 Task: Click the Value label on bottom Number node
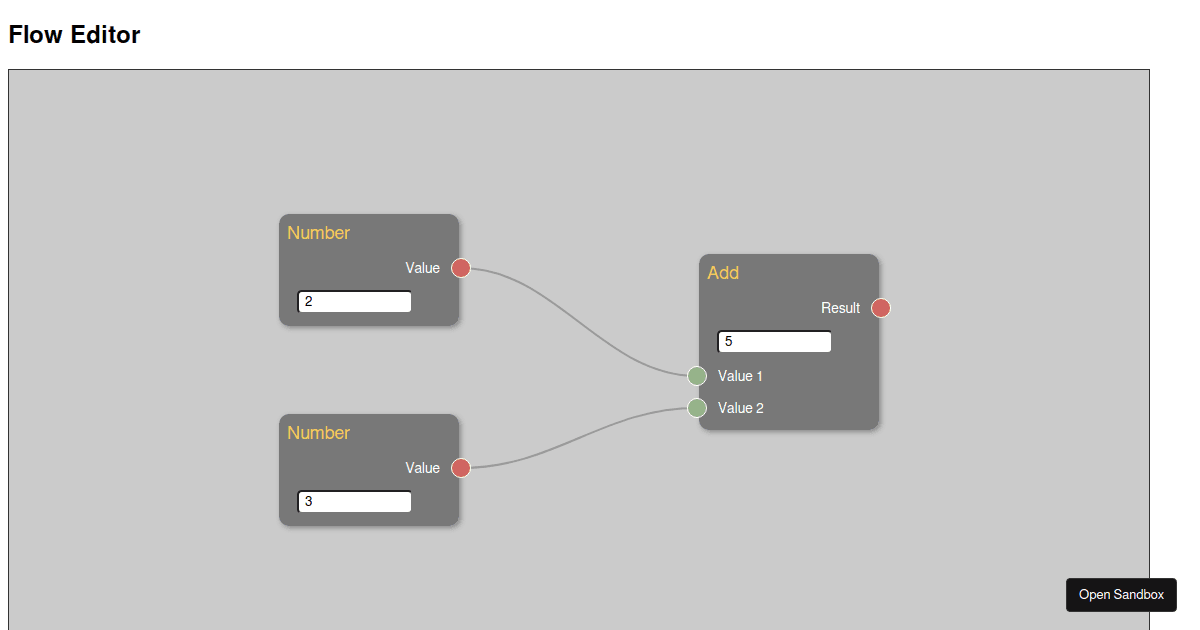(x=422, y=468)
